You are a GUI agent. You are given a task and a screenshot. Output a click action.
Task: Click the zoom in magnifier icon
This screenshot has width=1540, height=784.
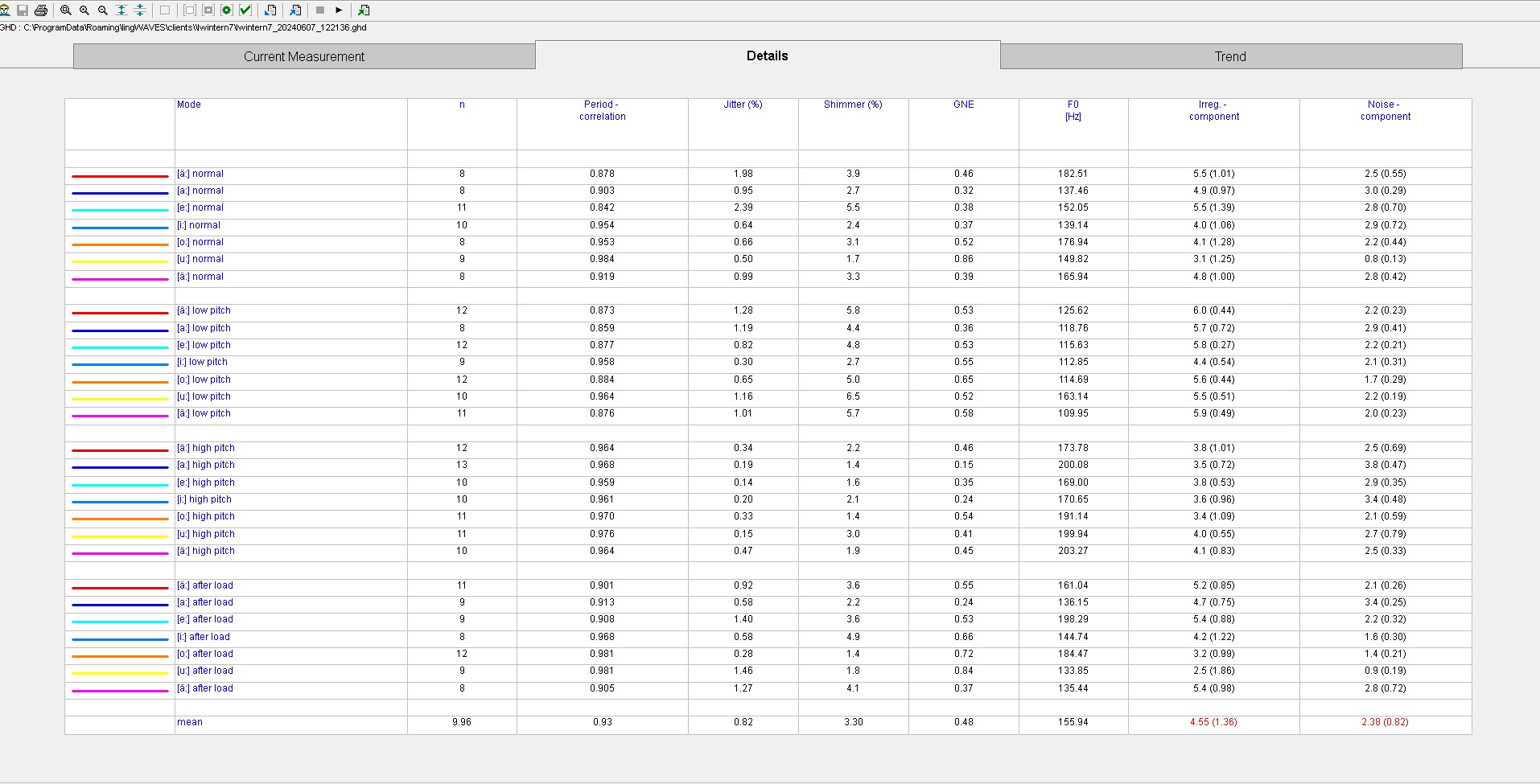[x=84, y=10]
